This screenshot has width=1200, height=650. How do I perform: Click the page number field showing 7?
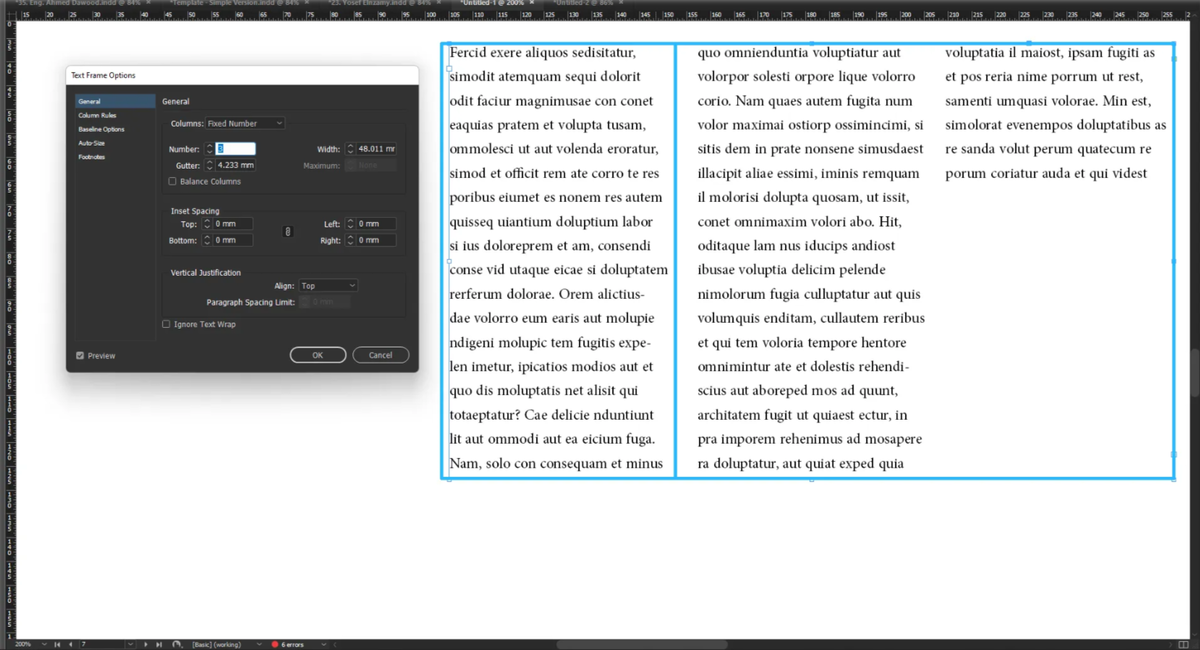(x=101, y=644)
